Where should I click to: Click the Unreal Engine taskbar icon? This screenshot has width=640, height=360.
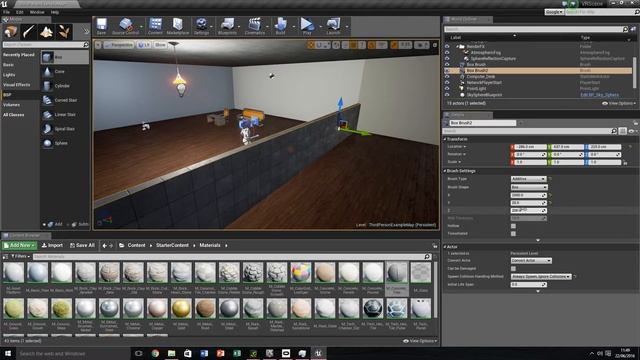point(318,353)
